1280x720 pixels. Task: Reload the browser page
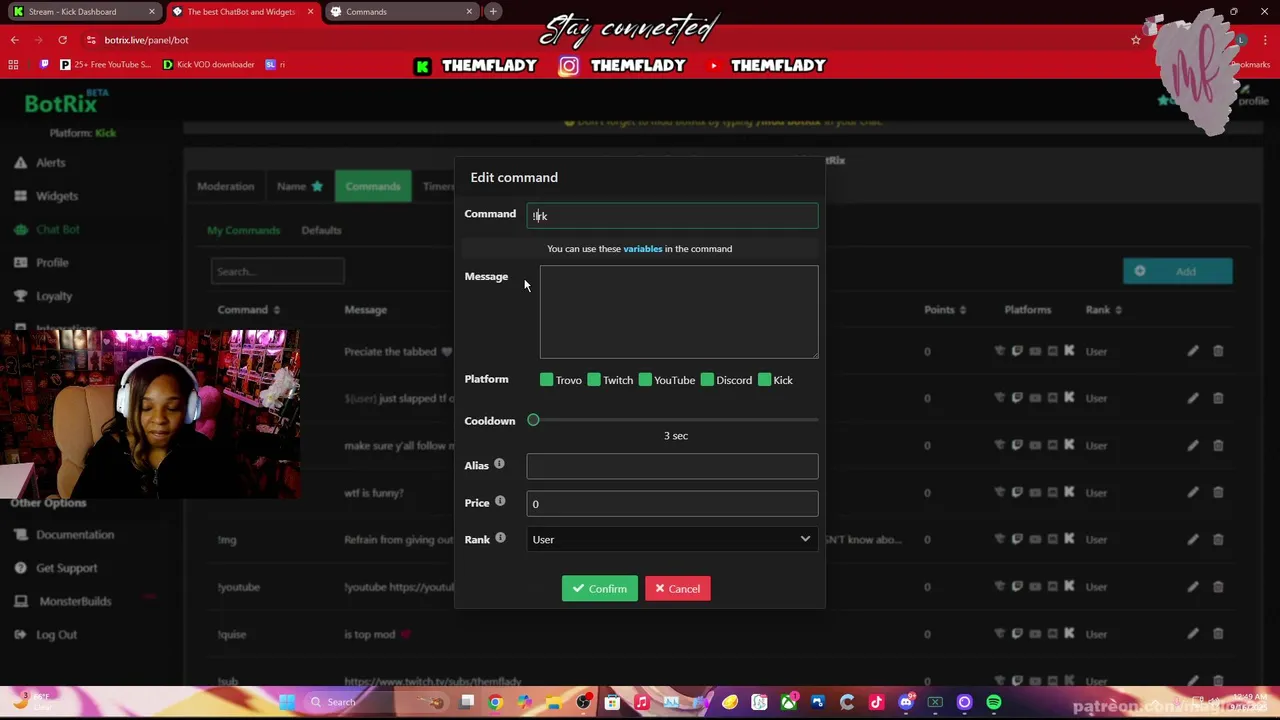(x=62, y=40)
